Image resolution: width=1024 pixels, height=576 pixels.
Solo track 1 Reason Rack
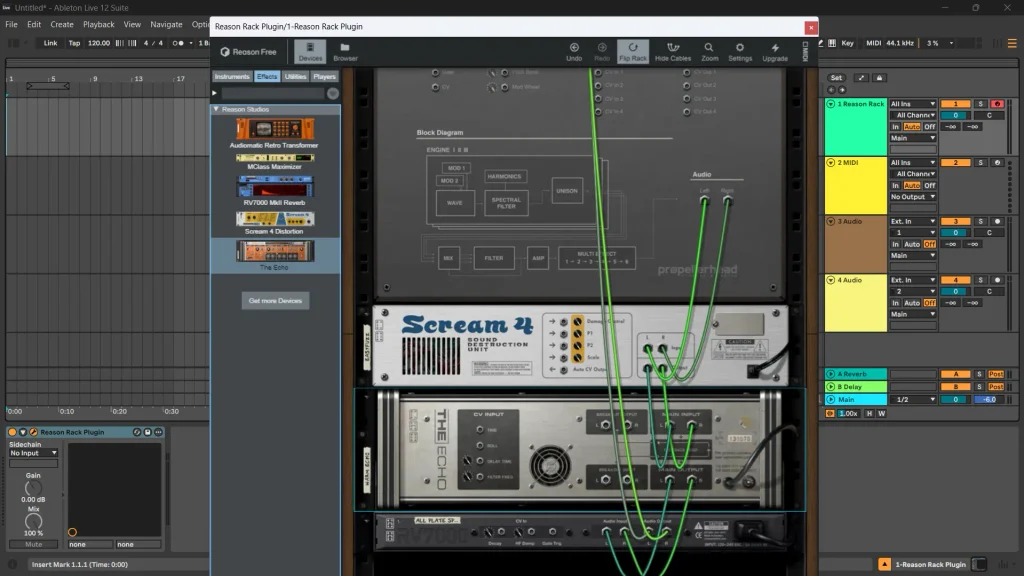coord(980,104)
